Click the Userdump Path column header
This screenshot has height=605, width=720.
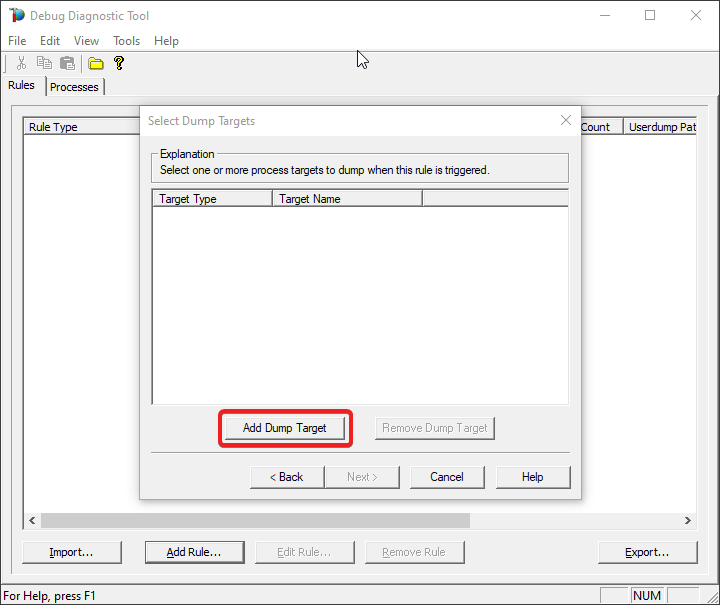tap(660, 127)
